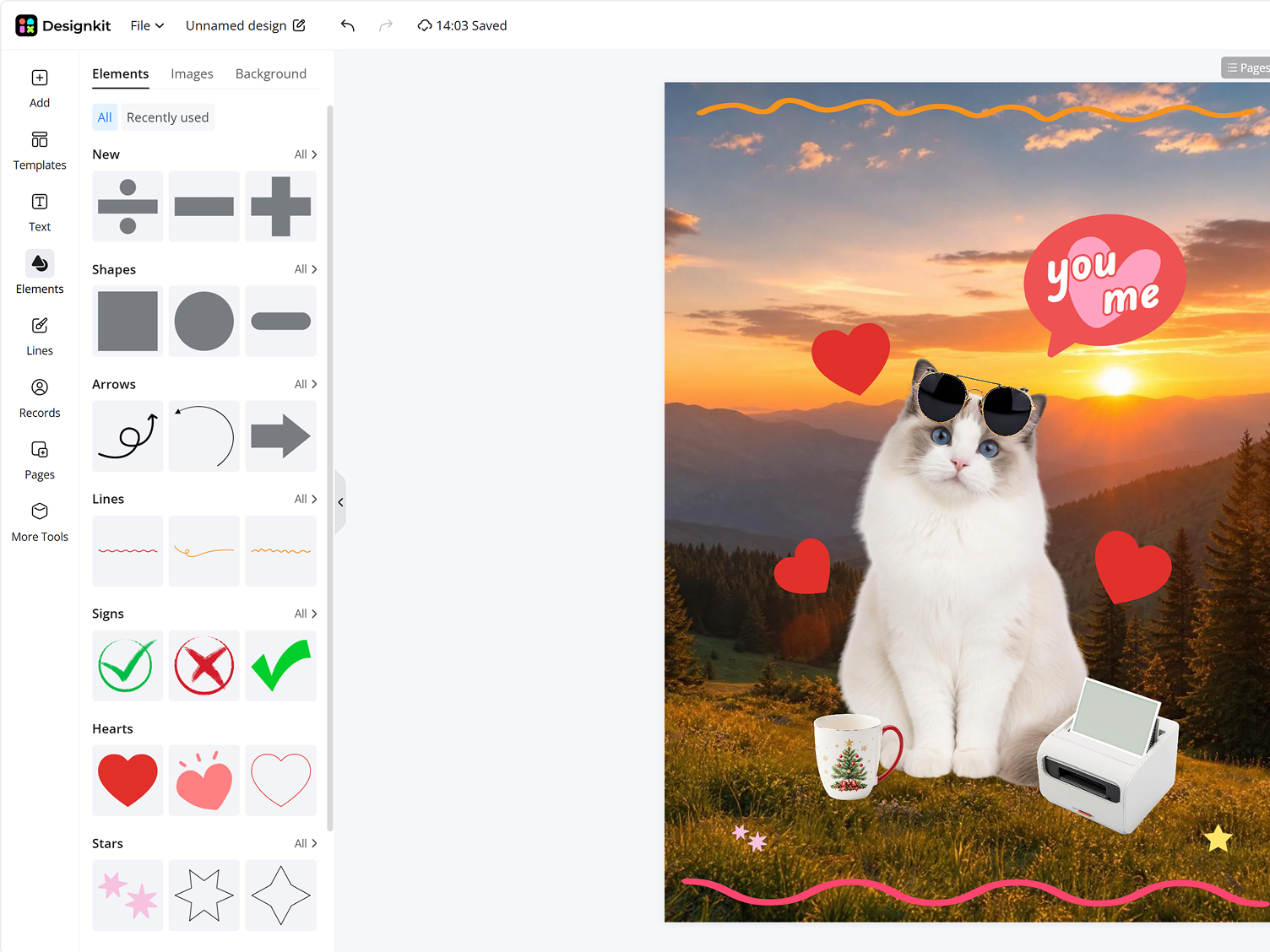Insert the outlined four-point star

[281, 895]
